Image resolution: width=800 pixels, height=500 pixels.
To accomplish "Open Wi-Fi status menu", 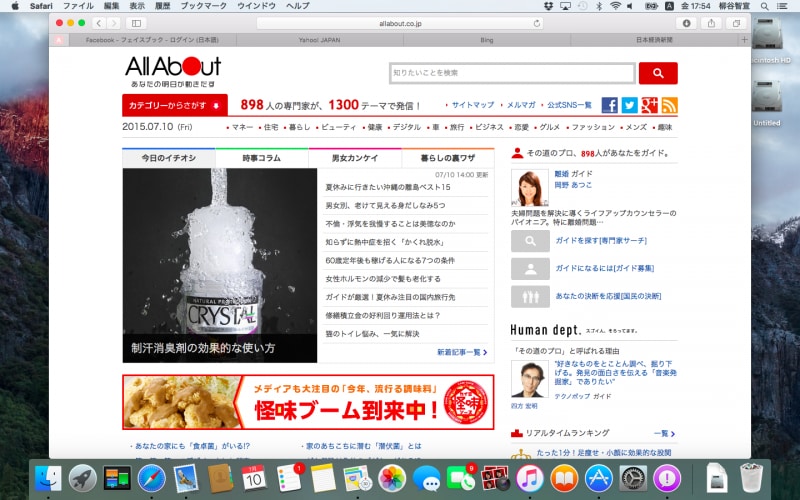I will click(615, 6).
